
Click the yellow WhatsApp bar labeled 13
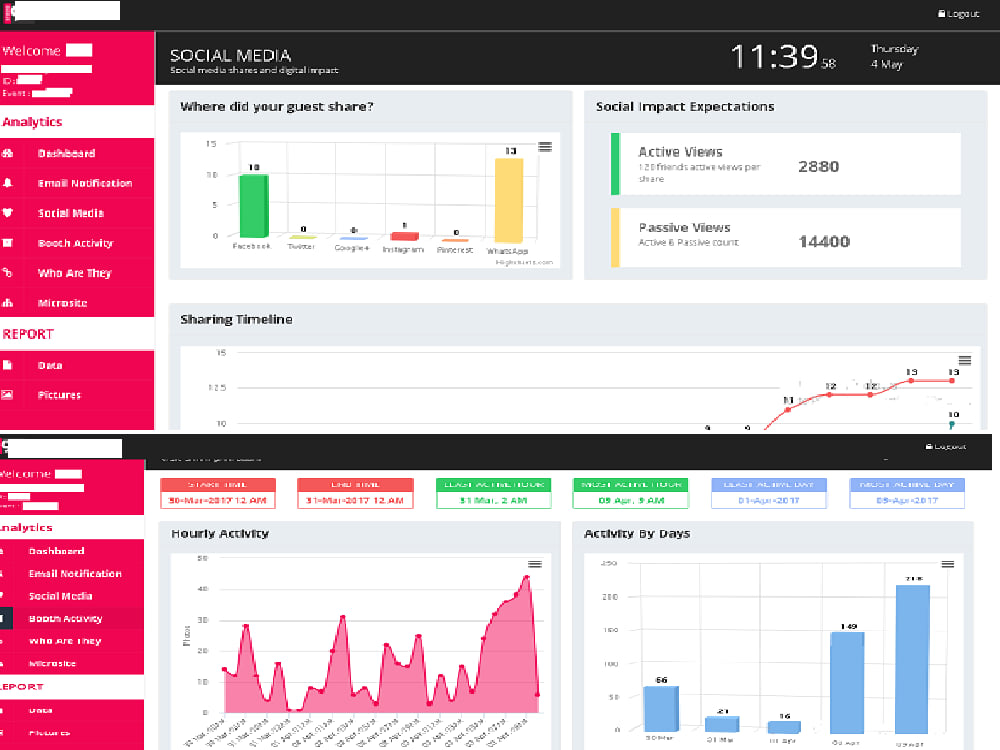click(509, 200)
